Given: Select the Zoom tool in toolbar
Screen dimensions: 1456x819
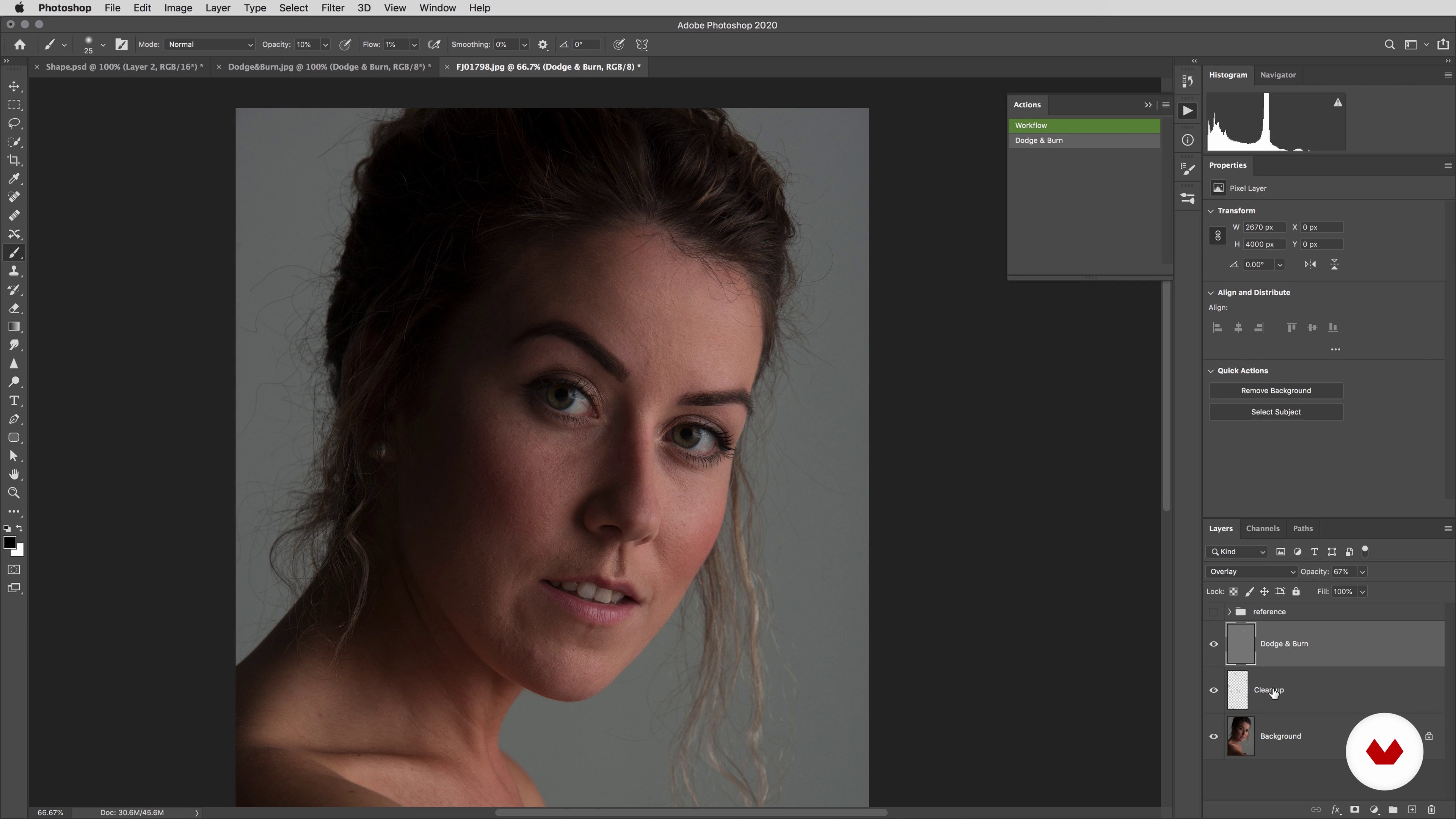Looking at the screenshot, I should pos(14,493).
